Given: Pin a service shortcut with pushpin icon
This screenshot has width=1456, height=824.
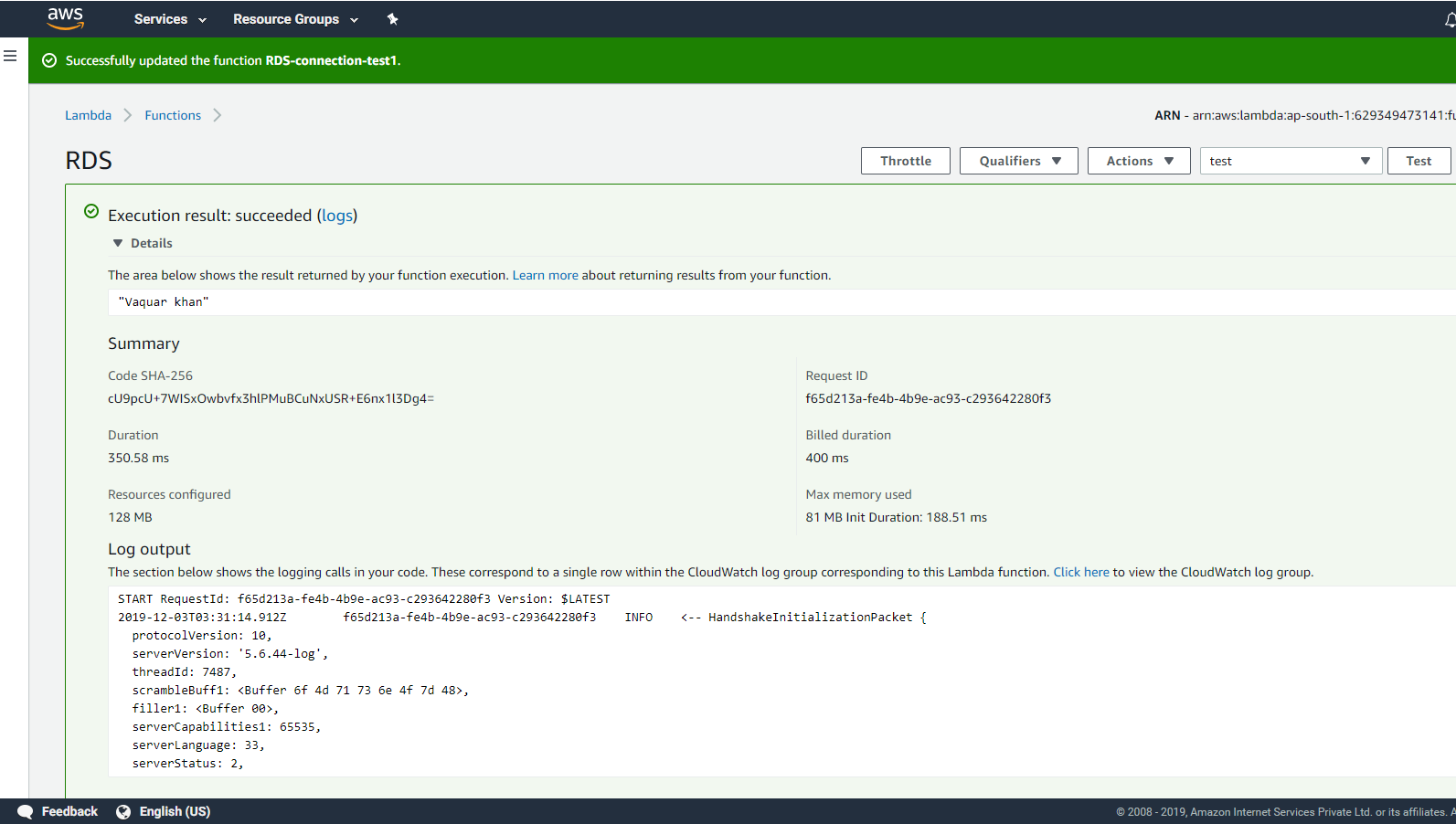Looking at the screenshot, I should coord(392,19).
